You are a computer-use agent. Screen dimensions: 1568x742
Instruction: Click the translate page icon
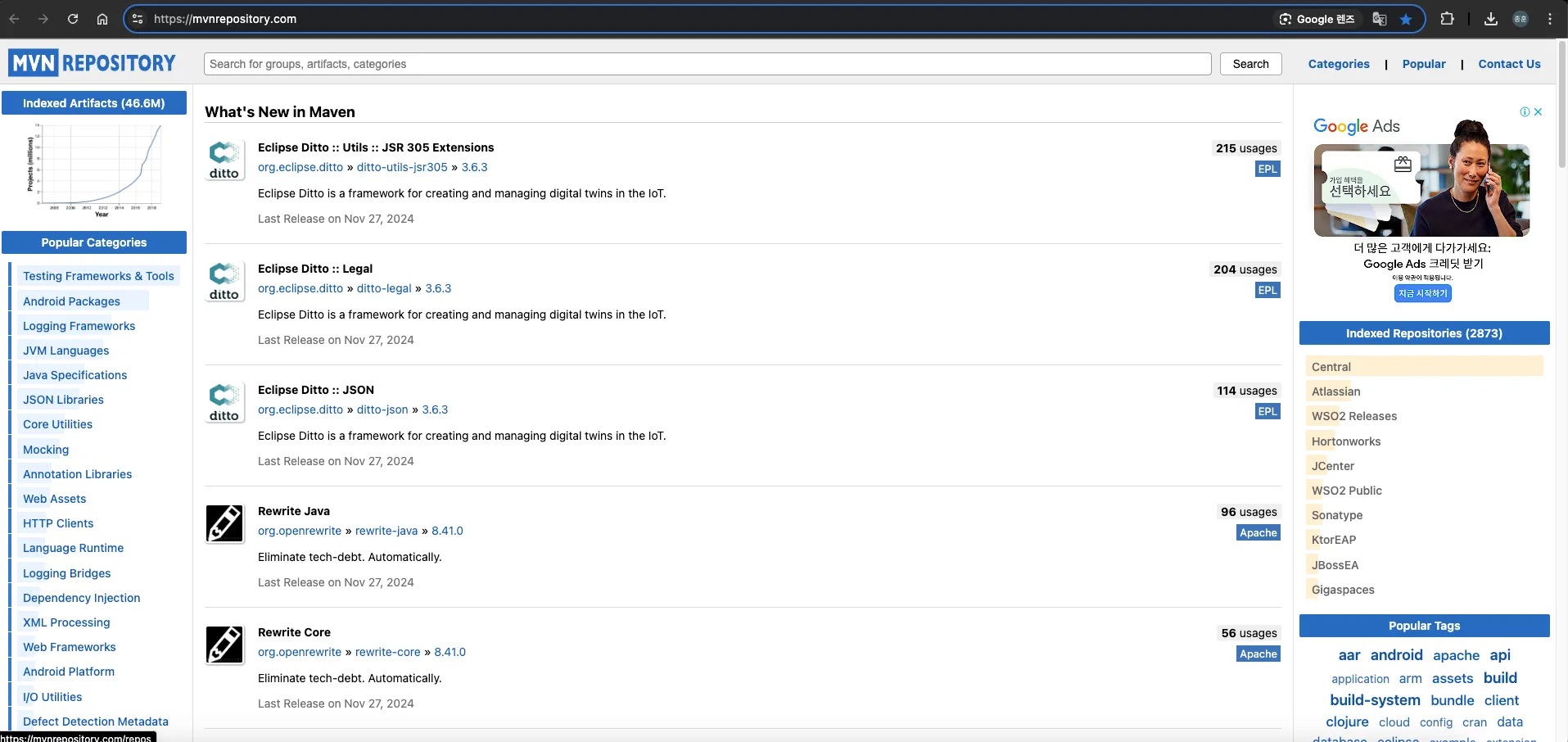coord(1380,19)
